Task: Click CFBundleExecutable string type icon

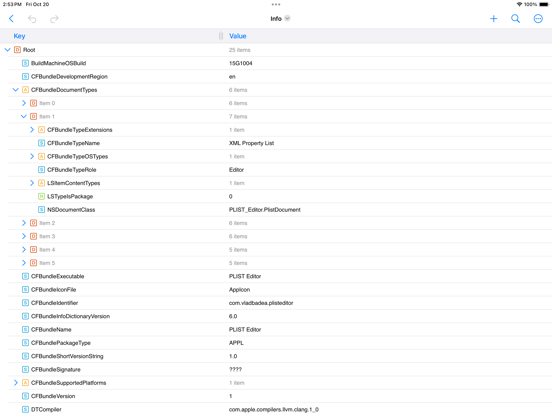Action: coord(25,276)
